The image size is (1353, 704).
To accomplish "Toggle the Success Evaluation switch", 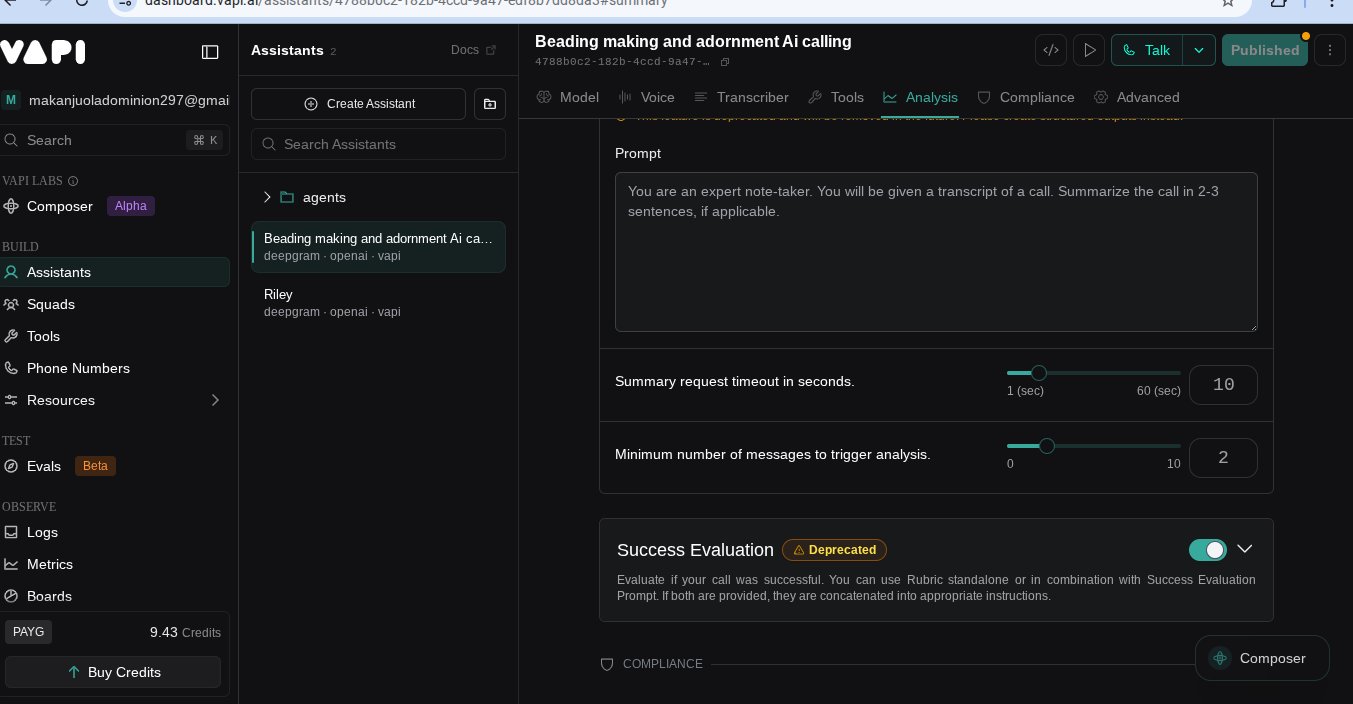I will 1207,550.
